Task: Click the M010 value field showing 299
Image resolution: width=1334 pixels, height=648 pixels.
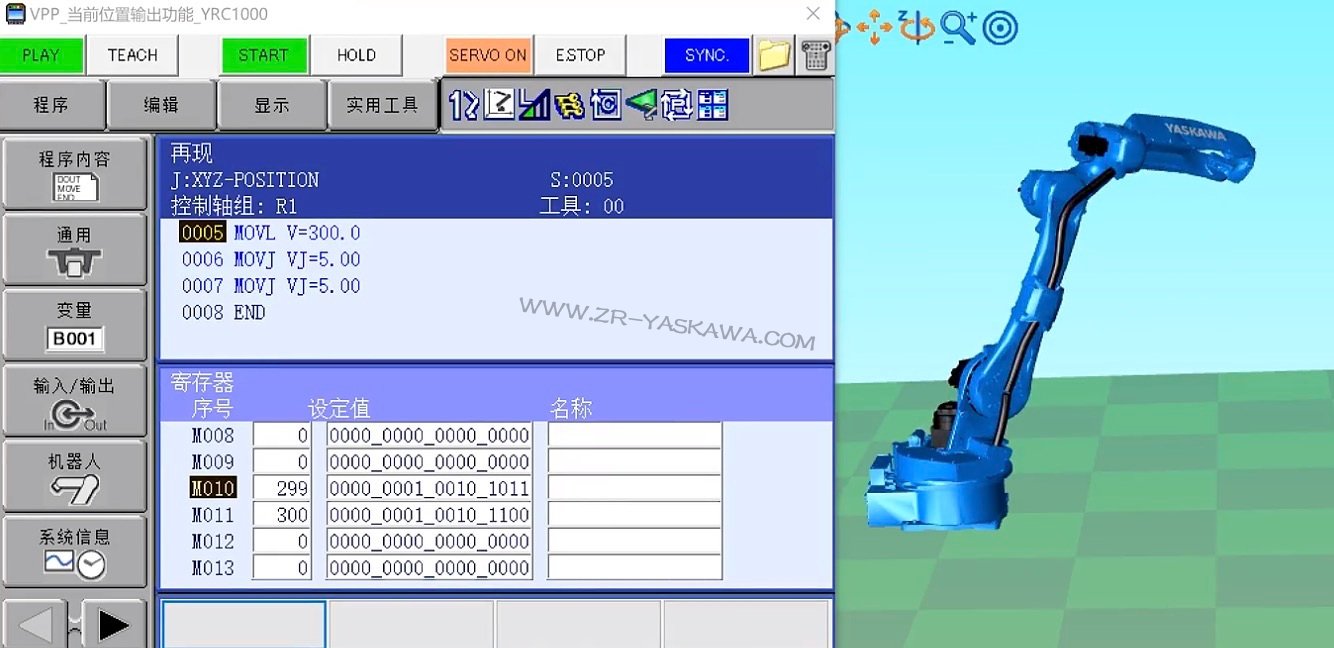Action: tap(282, 488)
